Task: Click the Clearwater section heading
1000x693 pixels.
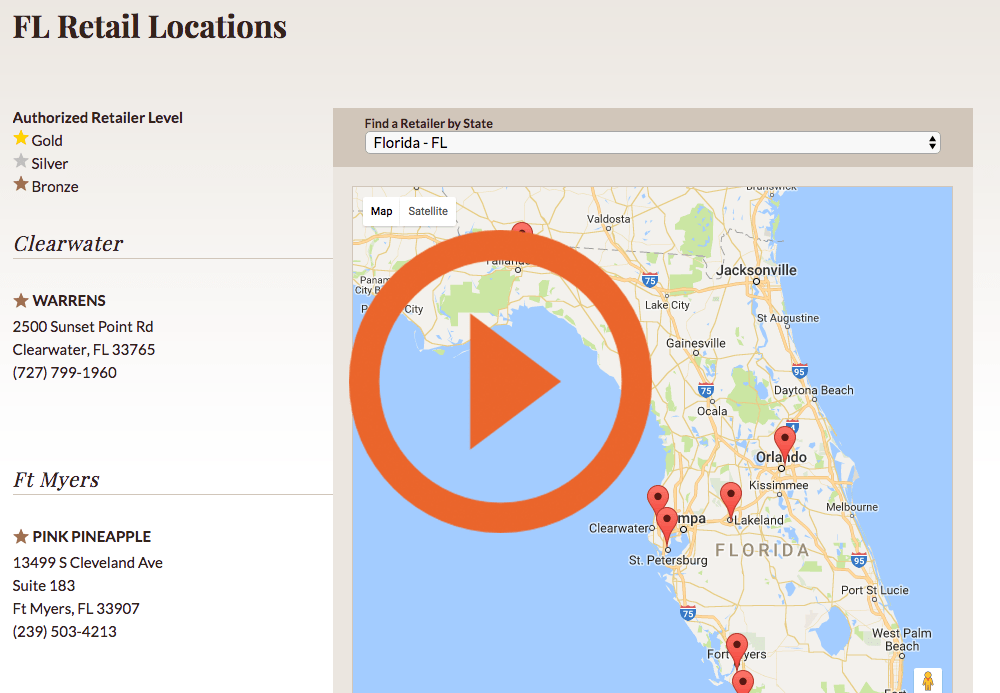Action: tap(68, 244)
